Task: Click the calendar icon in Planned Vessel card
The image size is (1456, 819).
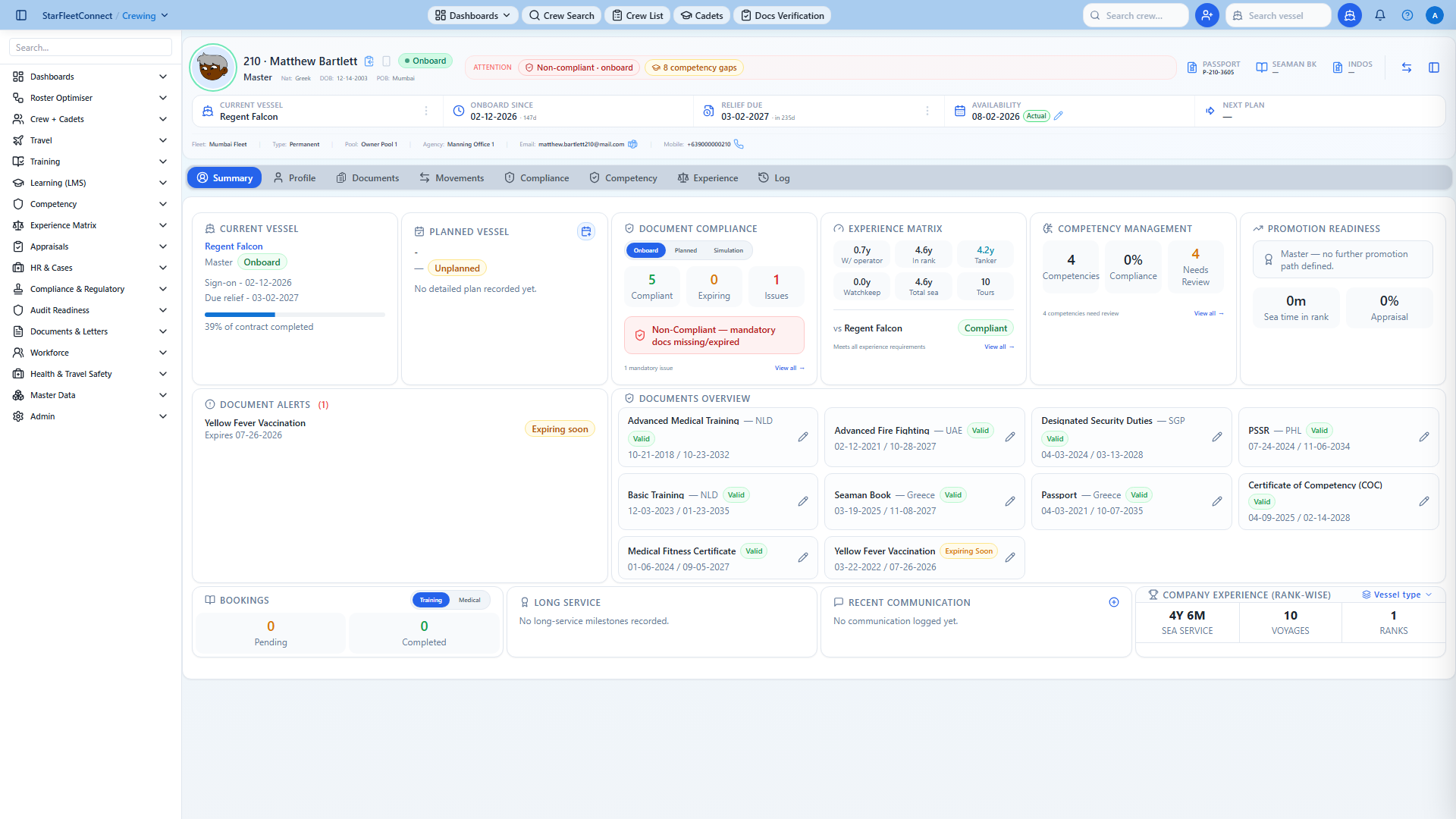Action: pyautogui.click(x=586, y=231)
